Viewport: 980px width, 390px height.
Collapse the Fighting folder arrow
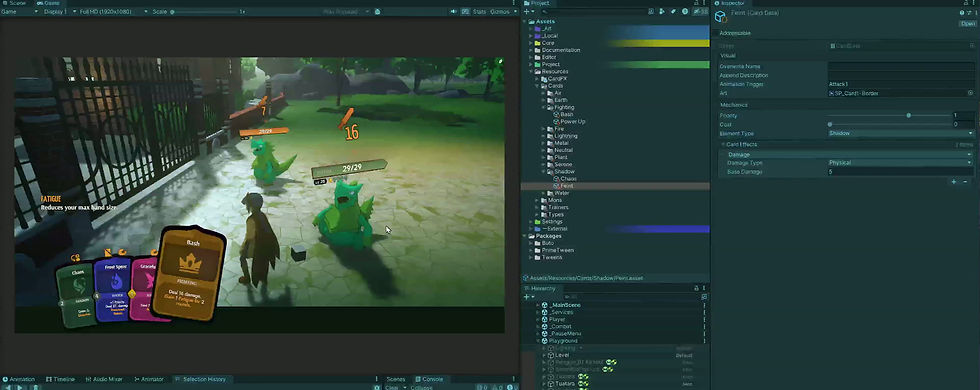[x=544, y=108]
